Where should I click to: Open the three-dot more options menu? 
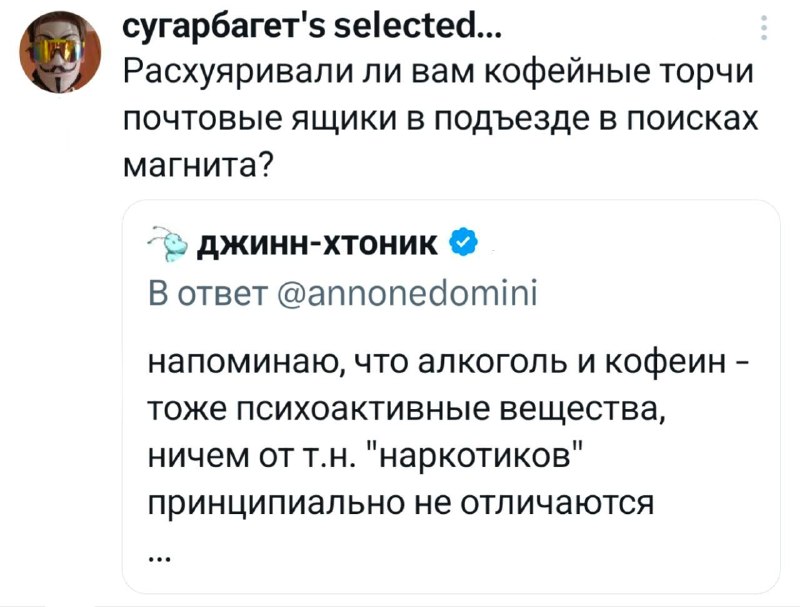(x=764, y=28)
